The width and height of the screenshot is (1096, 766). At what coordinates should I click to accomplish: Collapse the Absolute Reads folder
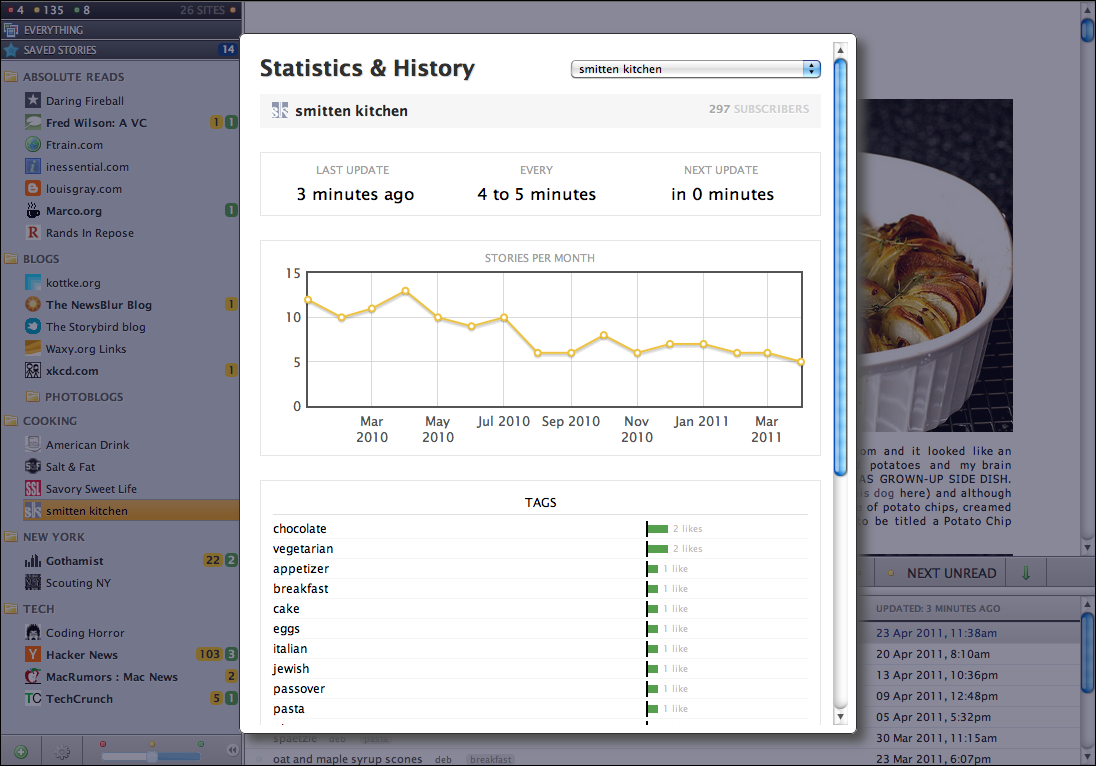[x=10, y=77]
